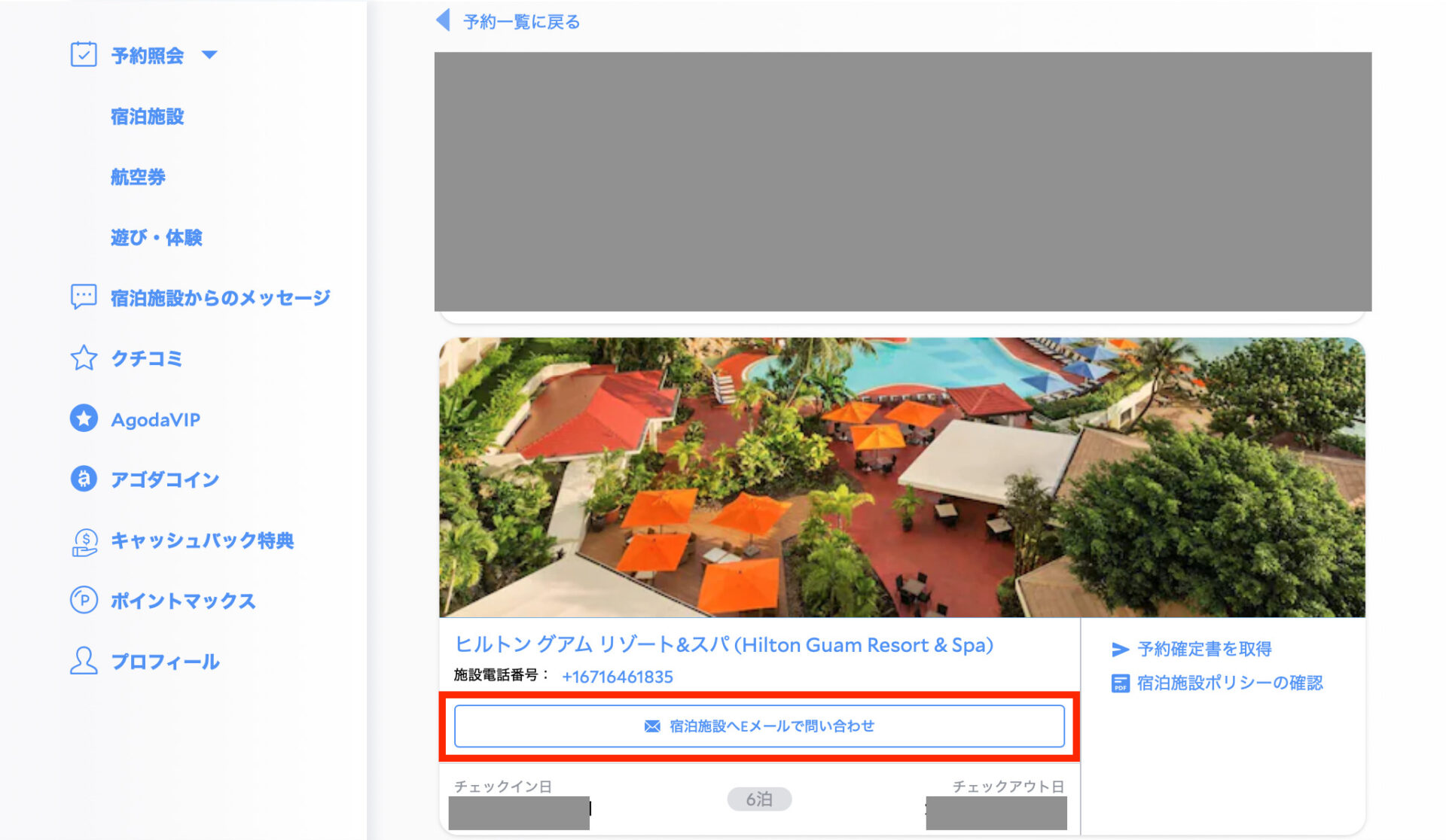Click the message bubble icon
Image resolution: width=1446 pixels, height=840 pixels.
[x=84, y=297]
